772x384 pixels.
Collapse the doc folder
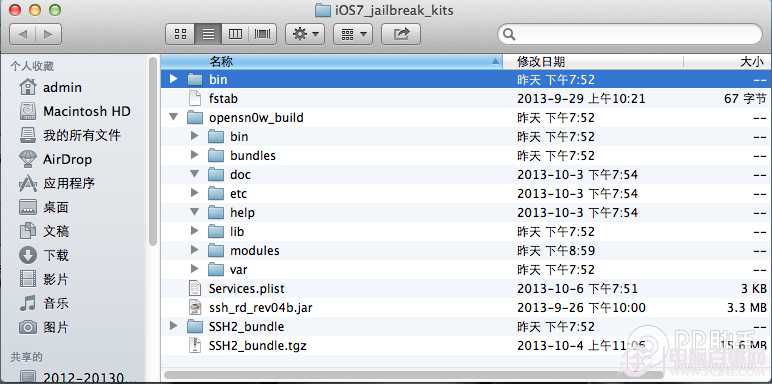194,174
